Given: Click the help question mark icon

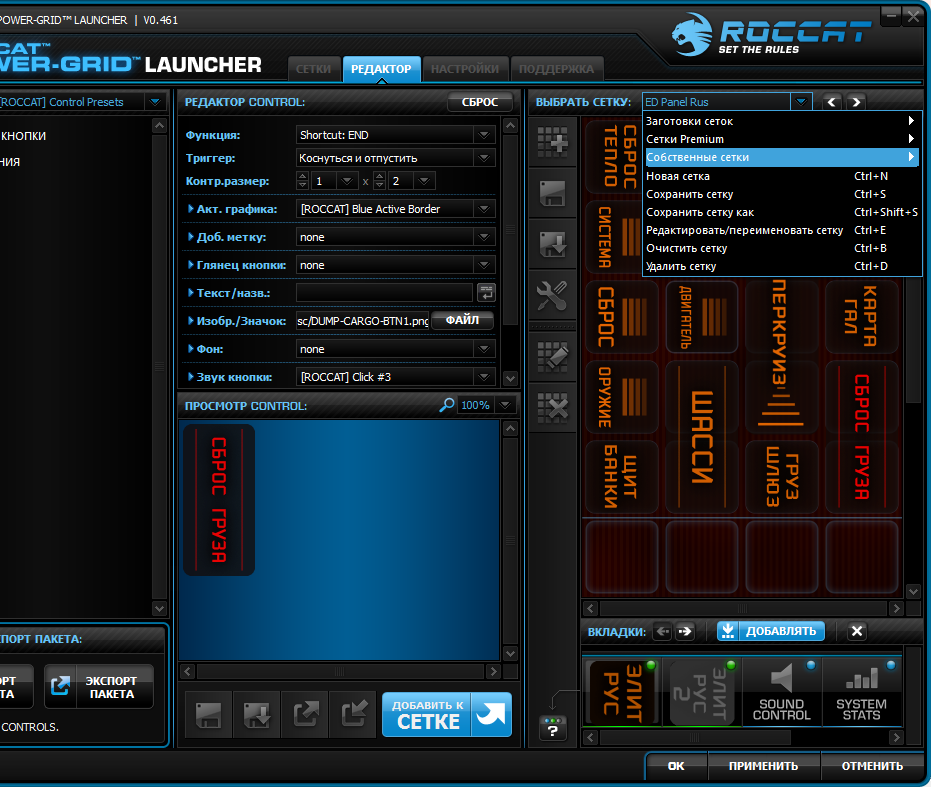Looking at the screenshot, I should click(553, 728).
